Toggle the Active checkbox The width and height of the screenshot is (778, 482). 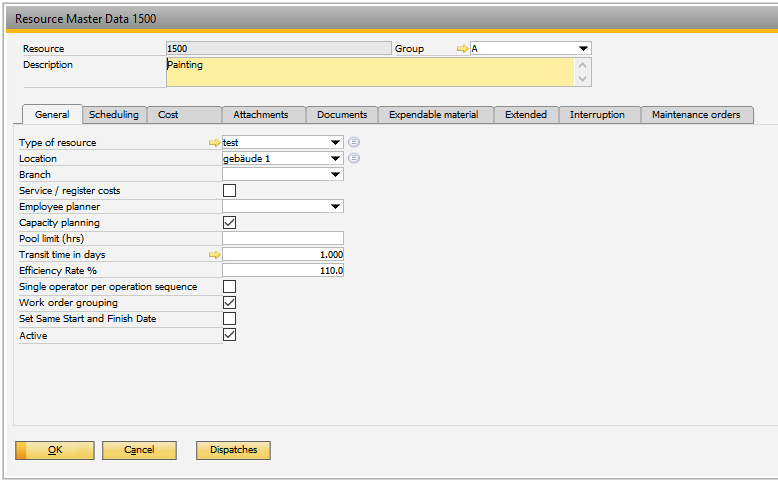coord(229,335)
